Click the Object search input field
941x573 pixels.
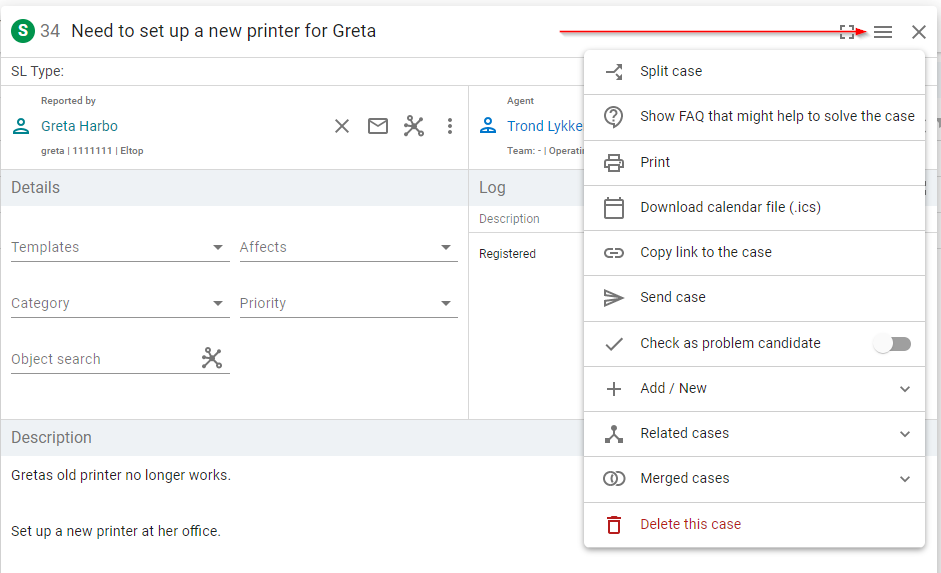pyautogui.click(x=103, y=359)
